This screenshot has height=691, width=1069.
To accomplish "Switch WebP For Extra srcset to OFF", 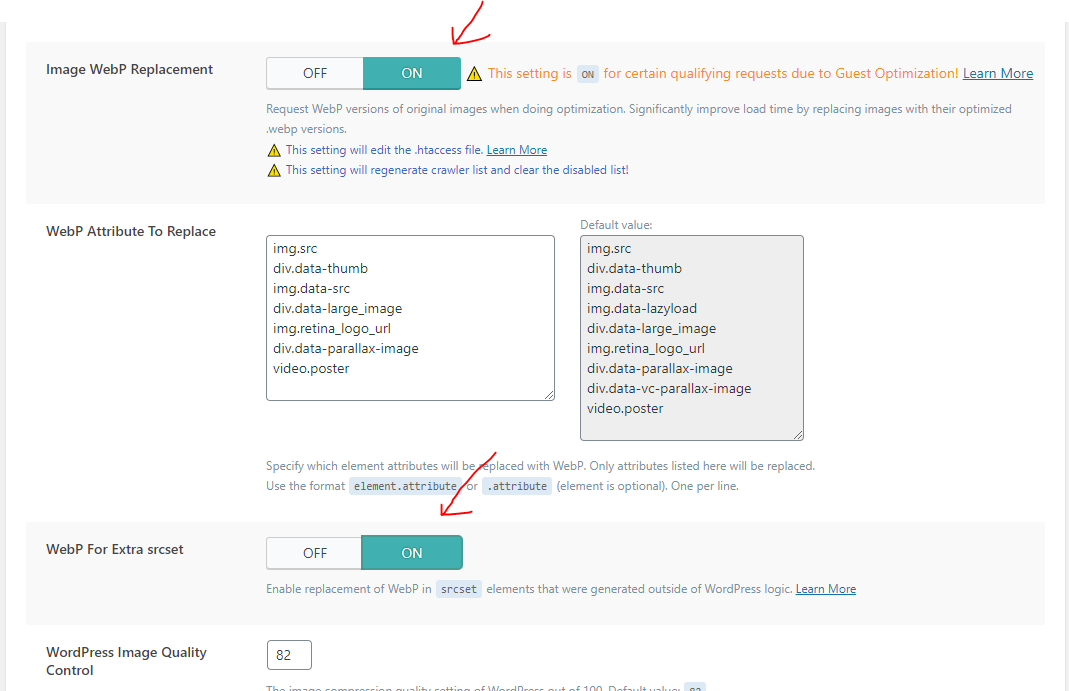I will coord(314,553).
